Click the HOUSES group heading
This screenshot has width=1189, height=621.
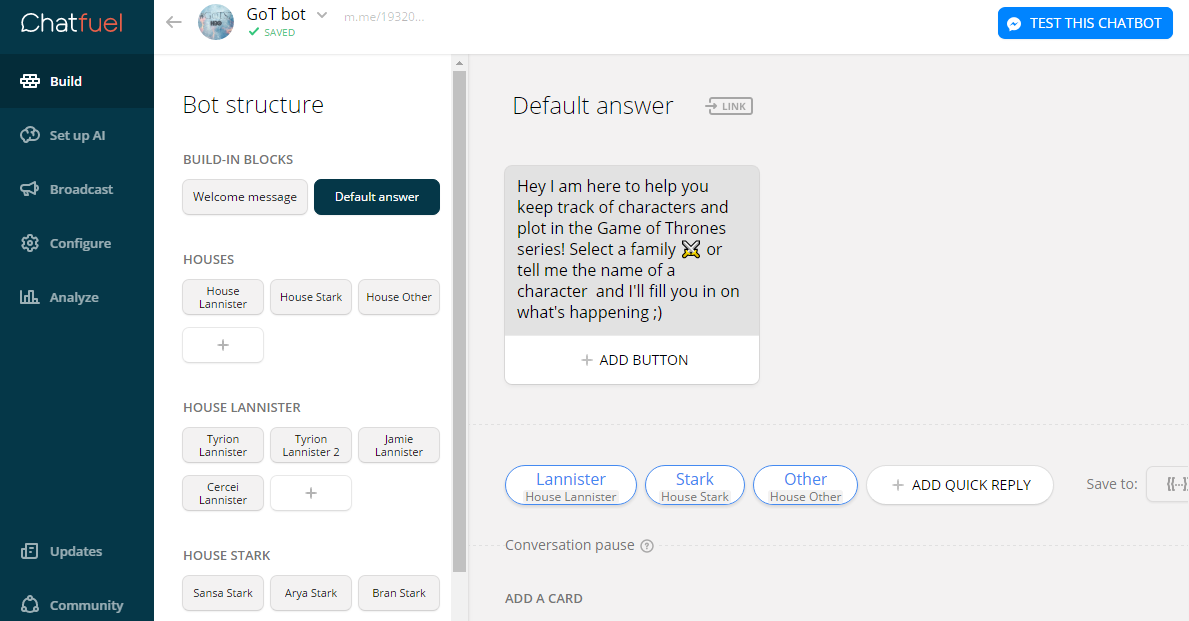coord(209,259)
